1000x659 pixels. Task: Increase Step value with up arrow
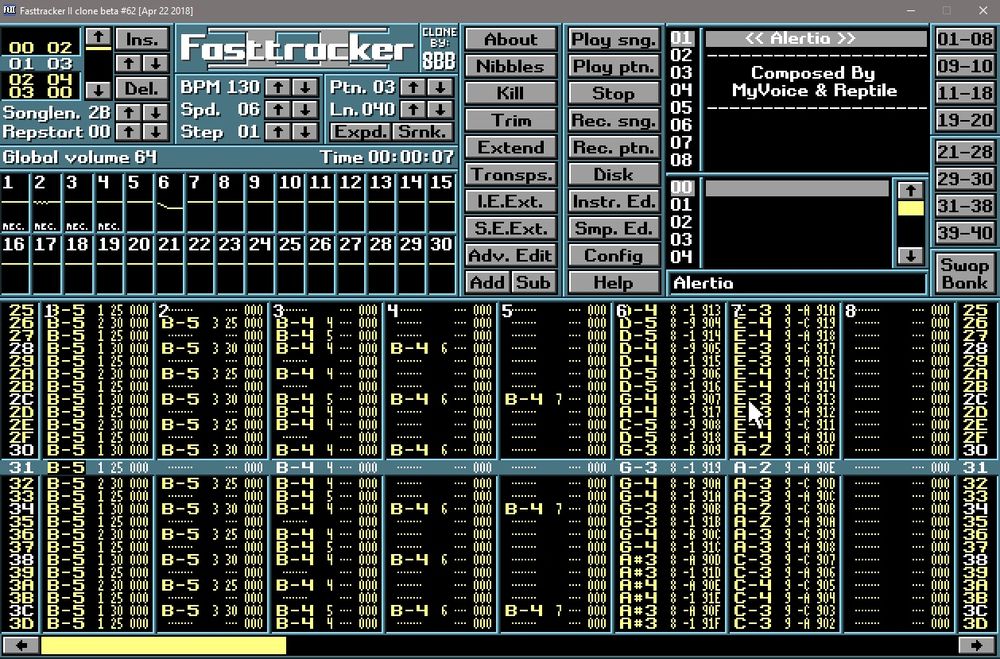click(278, 132)
